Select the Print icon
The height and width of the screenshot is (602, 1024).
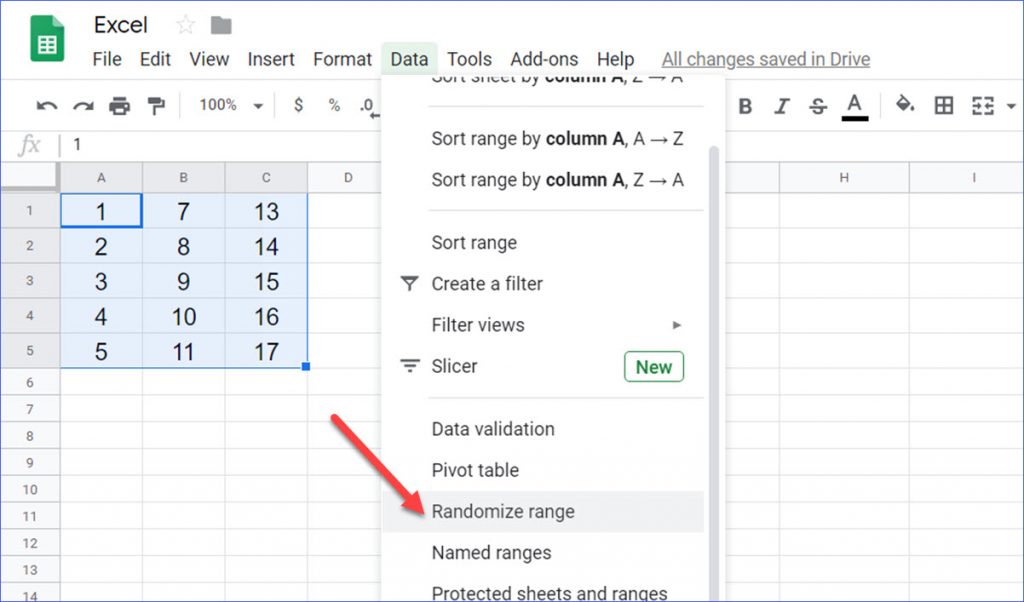click(x=118, y=105)
